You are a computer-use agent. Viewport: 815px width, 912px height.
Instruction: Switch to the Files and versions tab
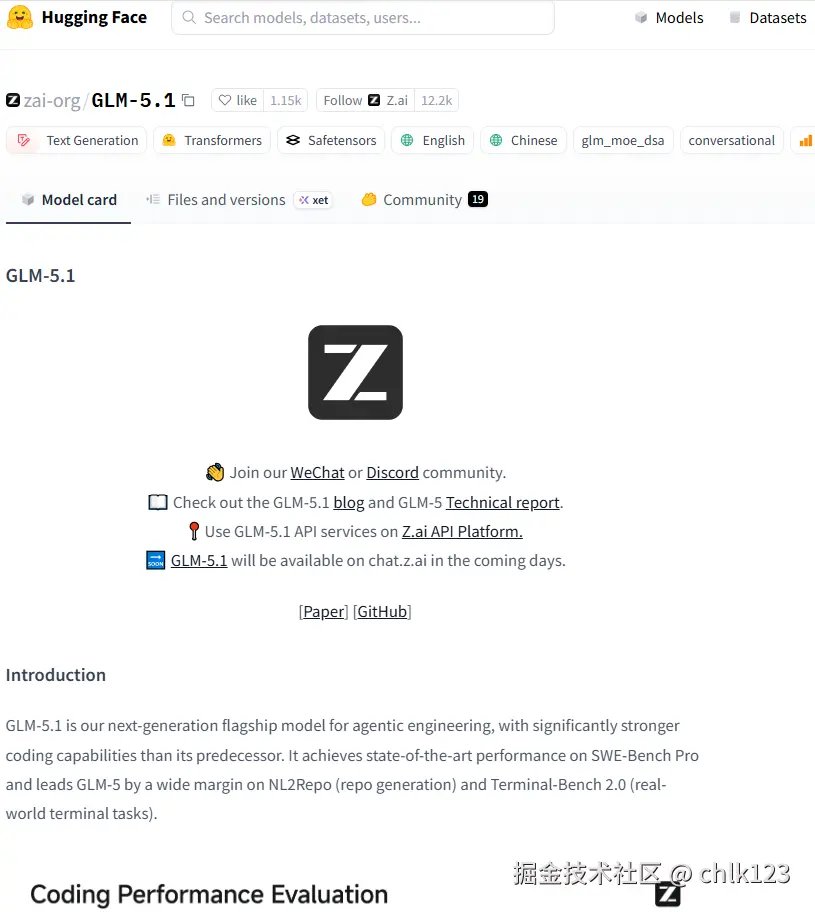pyautogui.click(x=226, y=200)
